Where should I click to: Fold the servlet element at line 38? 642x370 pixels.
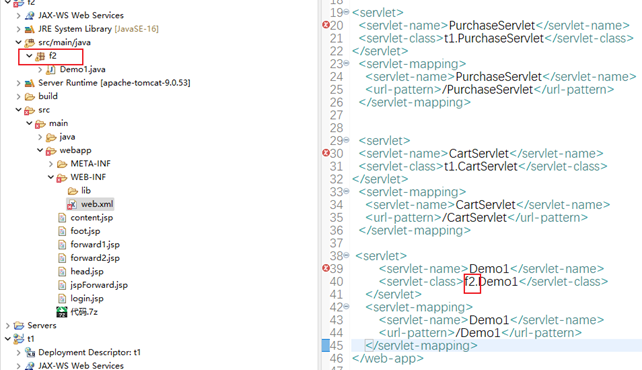[346, 255]
